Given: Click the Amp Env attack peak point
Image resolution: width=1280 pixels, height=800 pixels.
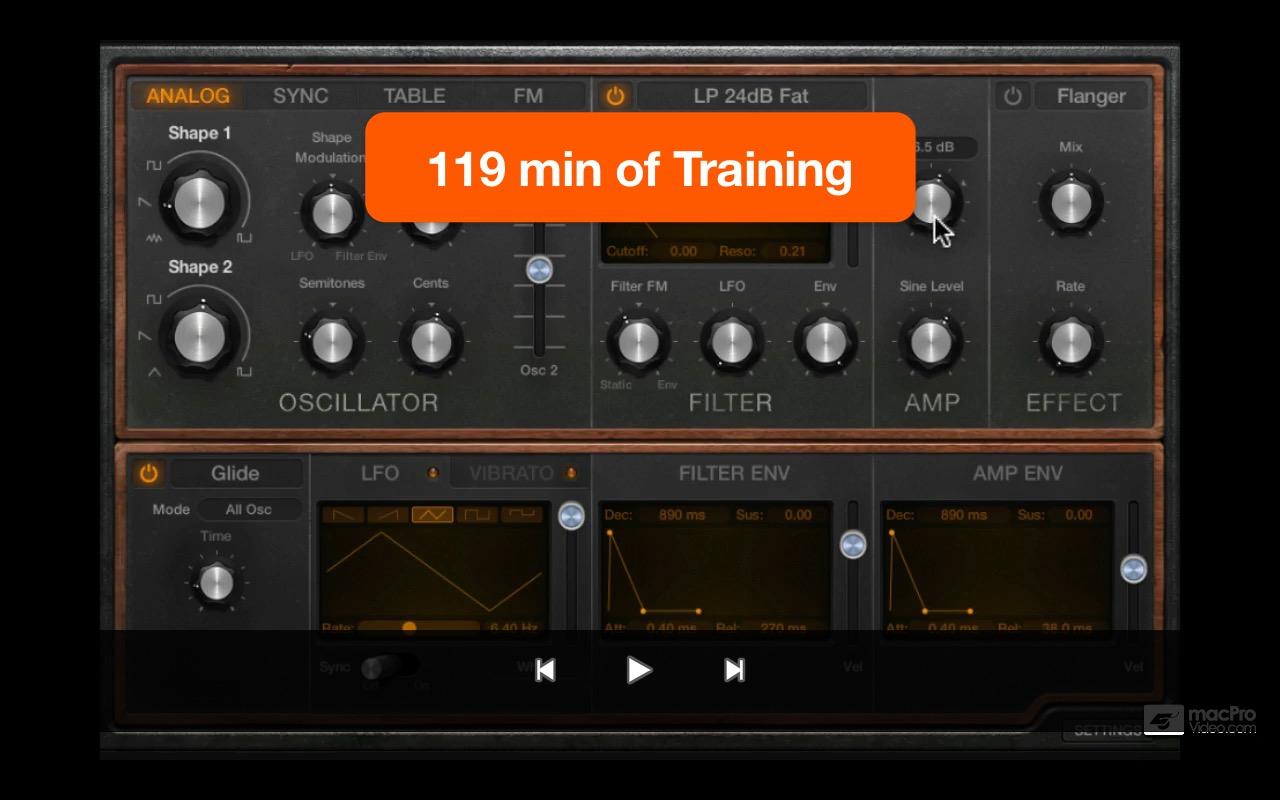Looking at the screenshot, I should [x=891, y=533].
